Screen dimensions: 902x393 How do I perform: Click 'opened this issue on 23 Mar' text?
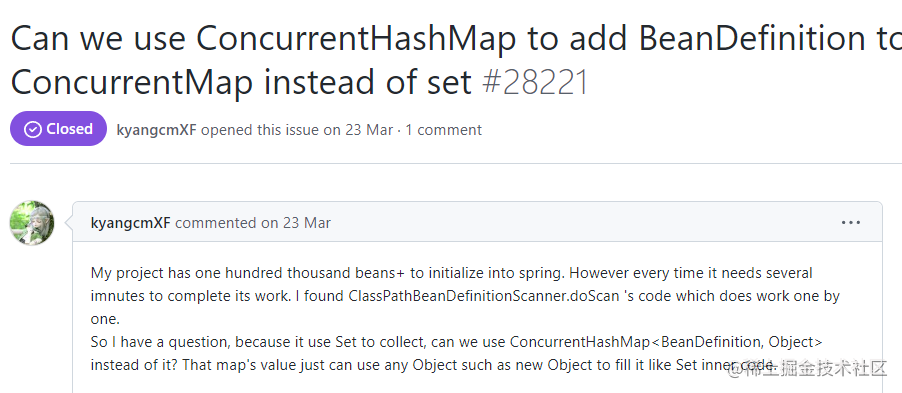pyautogui.click(x=296, y=130)
